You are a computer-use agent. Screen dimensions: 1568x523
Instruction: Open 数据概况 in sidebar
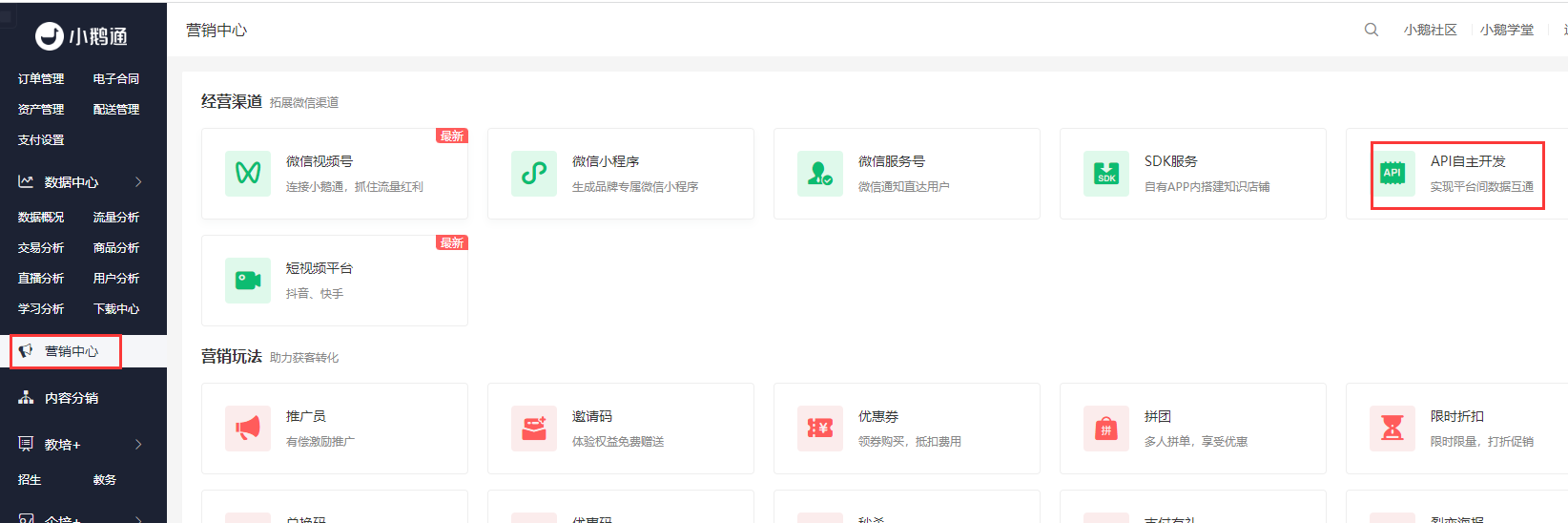[x=41, y=218]
